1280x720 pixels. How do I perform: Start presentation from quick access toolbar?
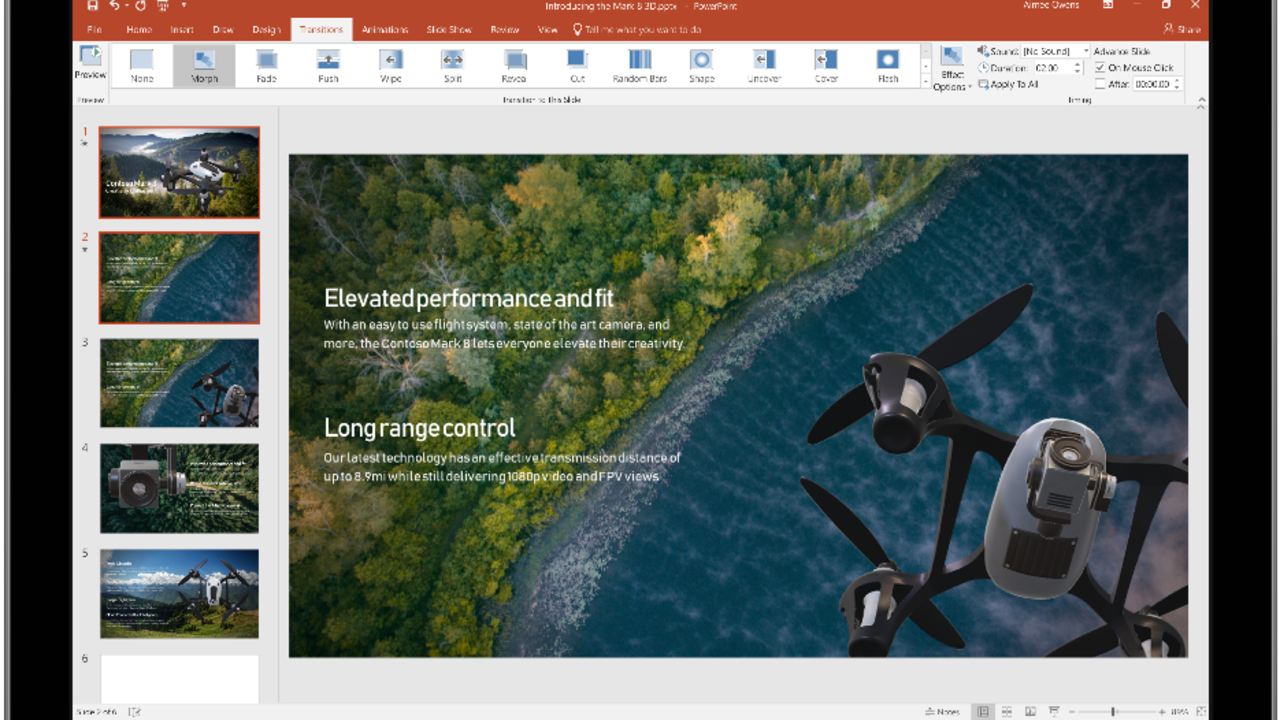coord(161,5)
